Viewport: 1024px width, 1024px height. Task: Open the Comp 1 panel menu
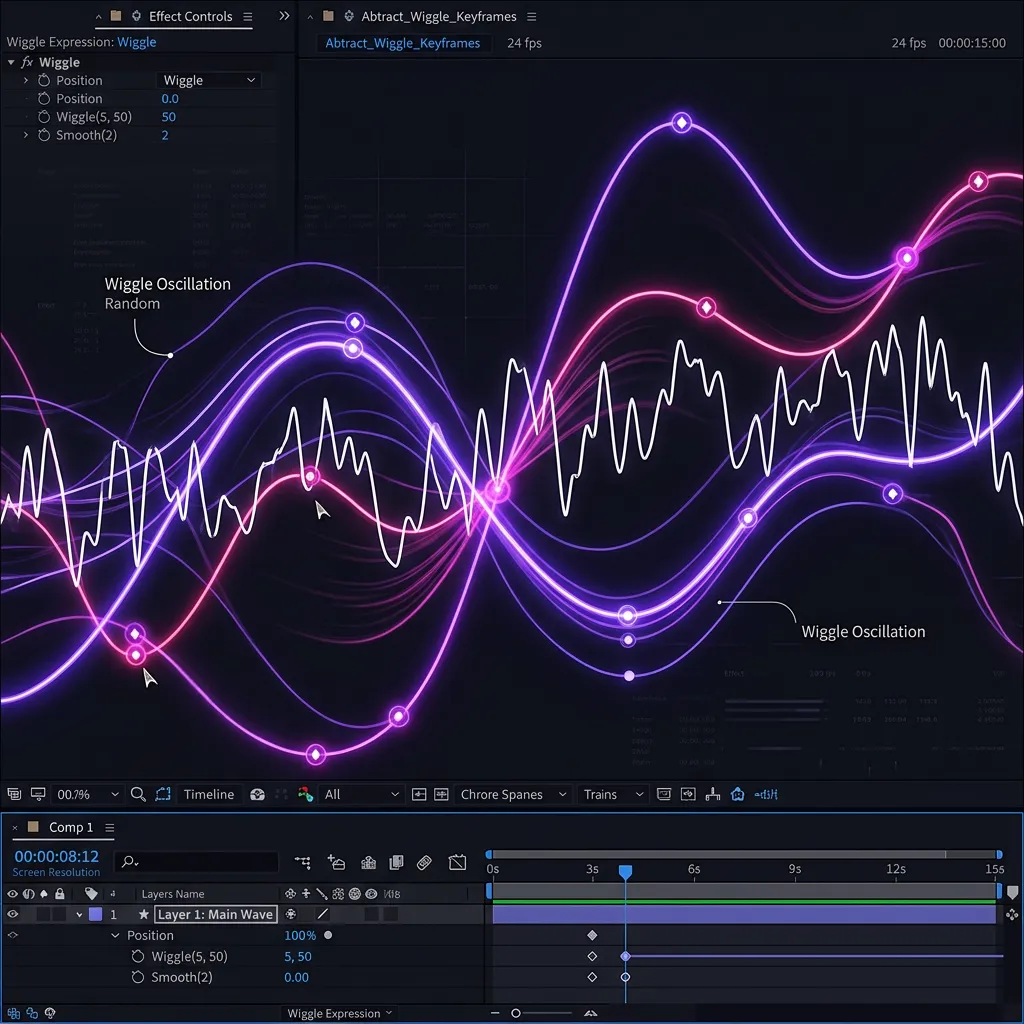coord(110,827)
